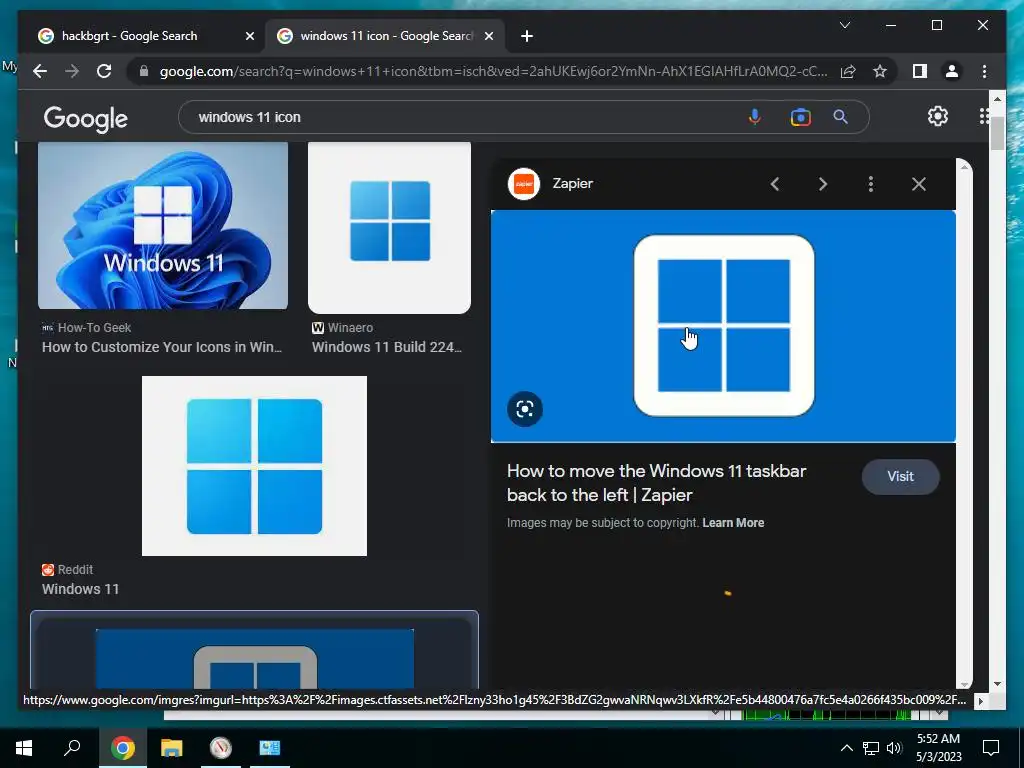
Task: Open volume control in system tray
Action: [x=894, y=748]
